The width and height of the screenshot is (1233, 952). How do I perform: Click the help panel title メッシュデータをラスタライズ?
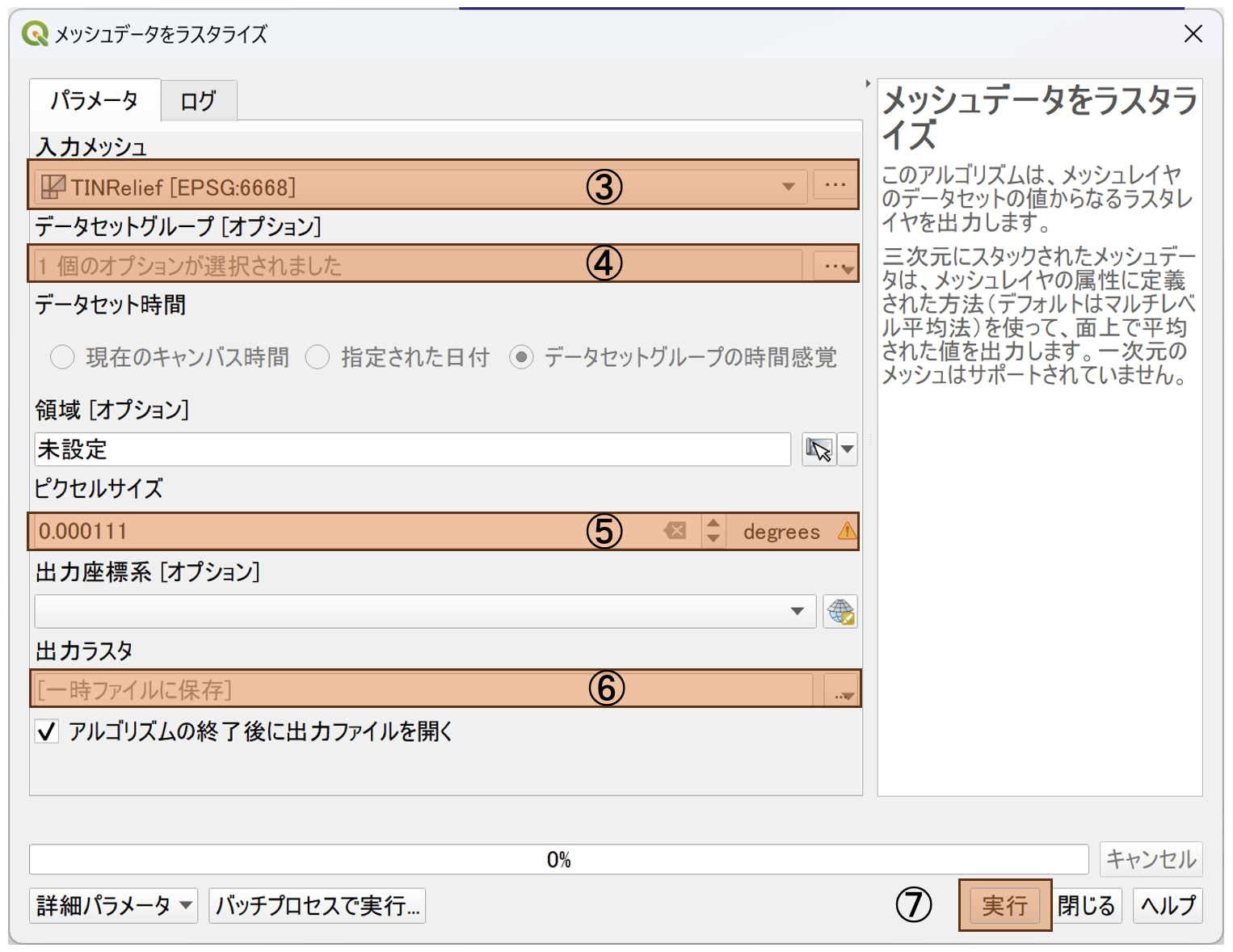point(1039,117)
